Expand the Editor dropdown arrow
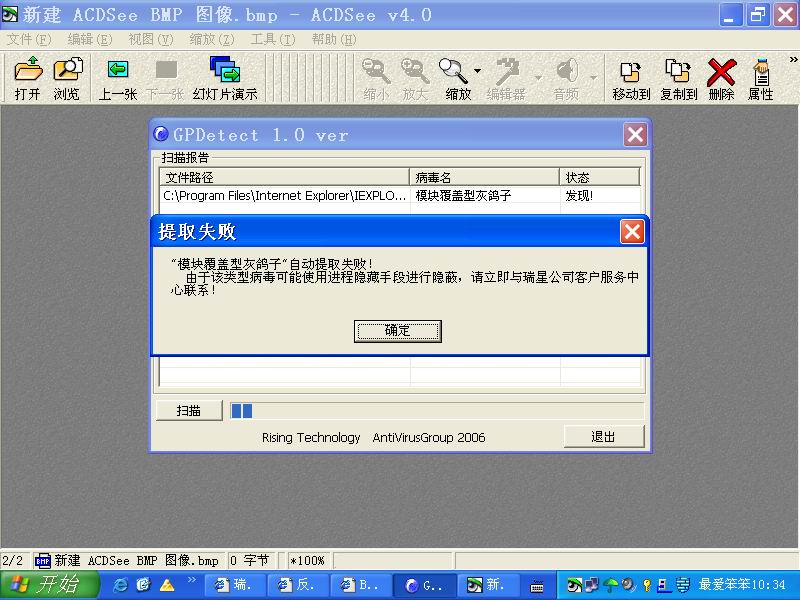The image size is (800, 600). (538, 78)
